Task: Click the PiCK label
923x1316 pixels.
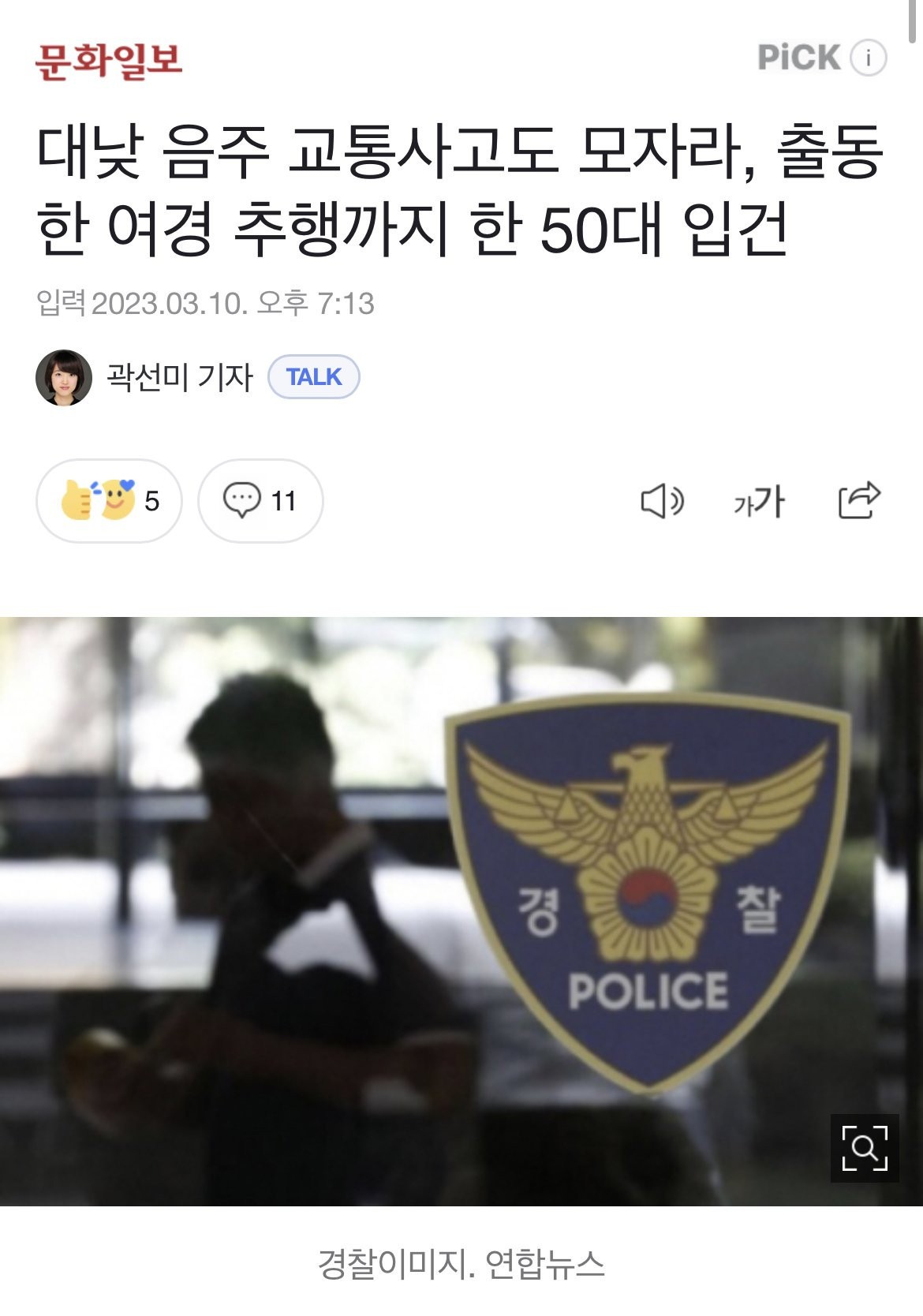Action: coord(798,58)
